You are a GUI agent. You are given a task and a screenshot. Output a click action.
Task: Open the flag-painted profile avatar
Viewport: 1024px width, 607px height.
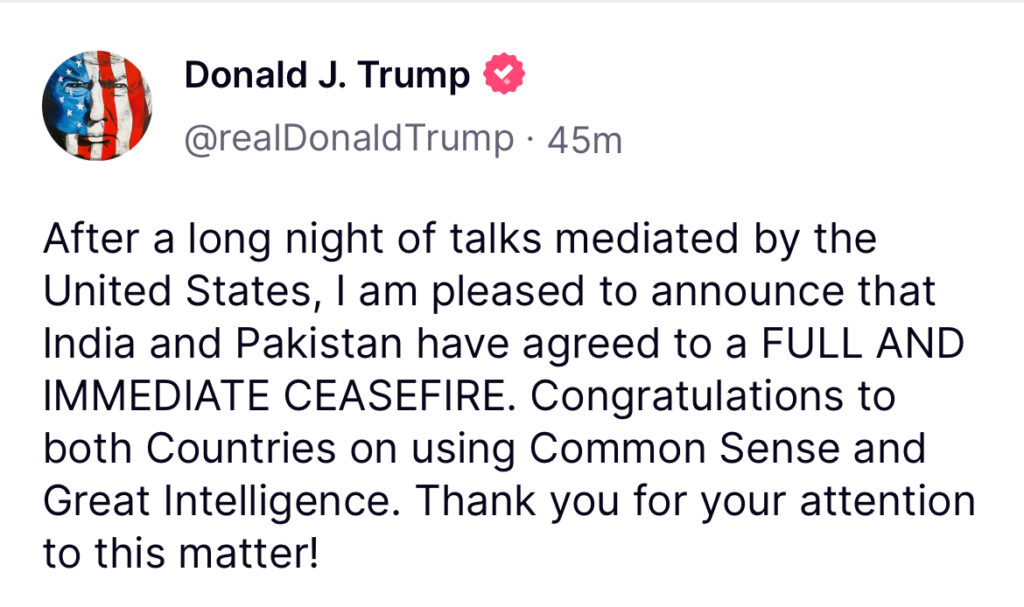click(97, 105)
